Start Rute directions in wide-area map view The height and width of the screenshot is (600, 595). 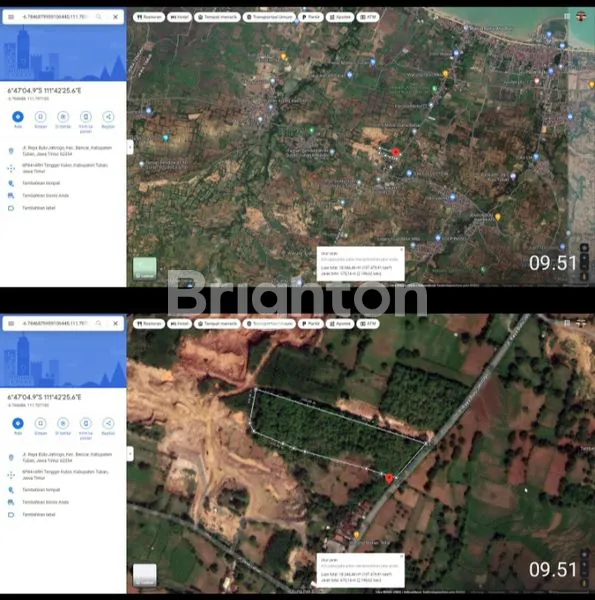tap(18, 117)
